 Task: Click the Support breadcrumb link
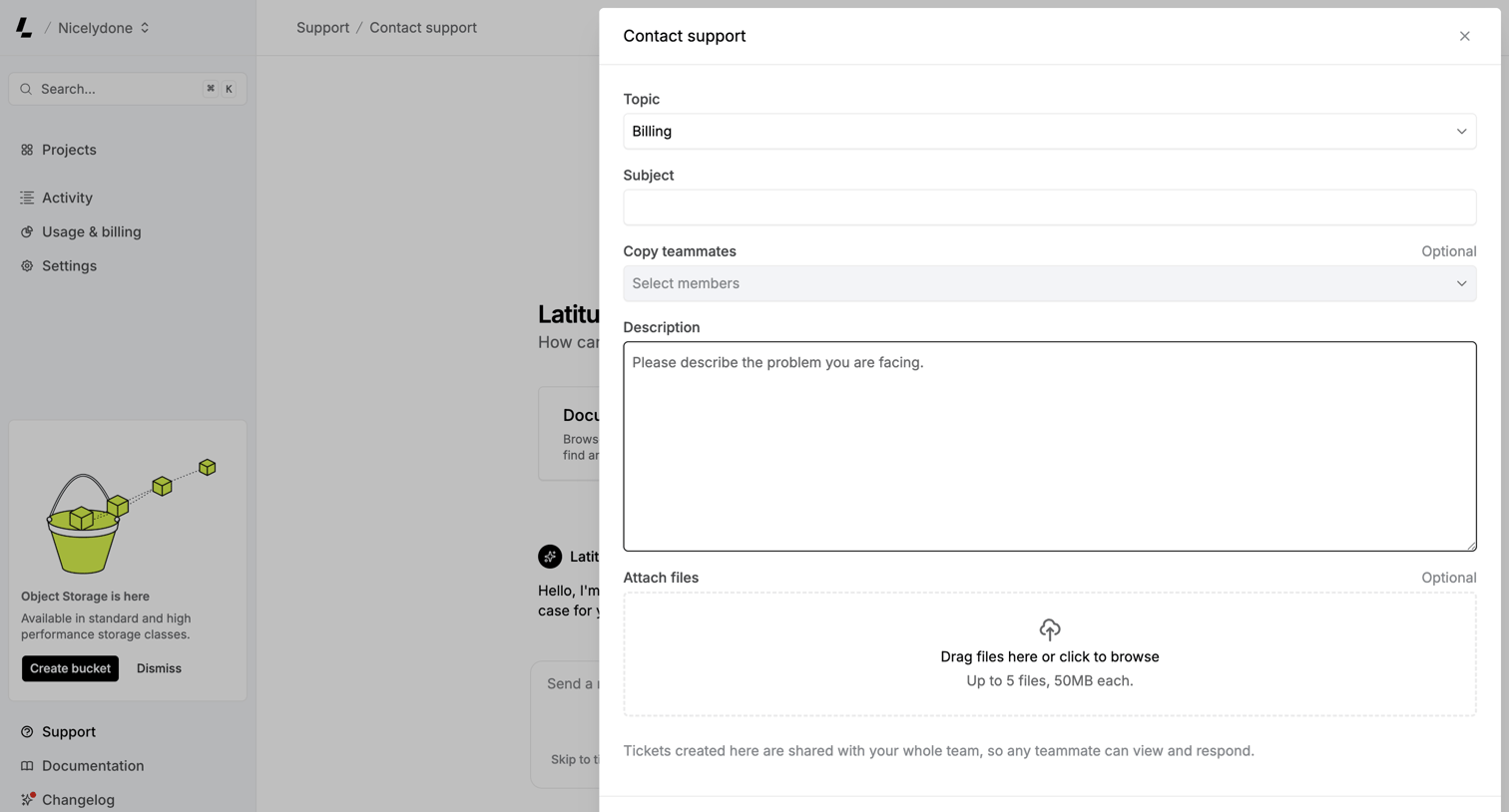pos(322,28)
